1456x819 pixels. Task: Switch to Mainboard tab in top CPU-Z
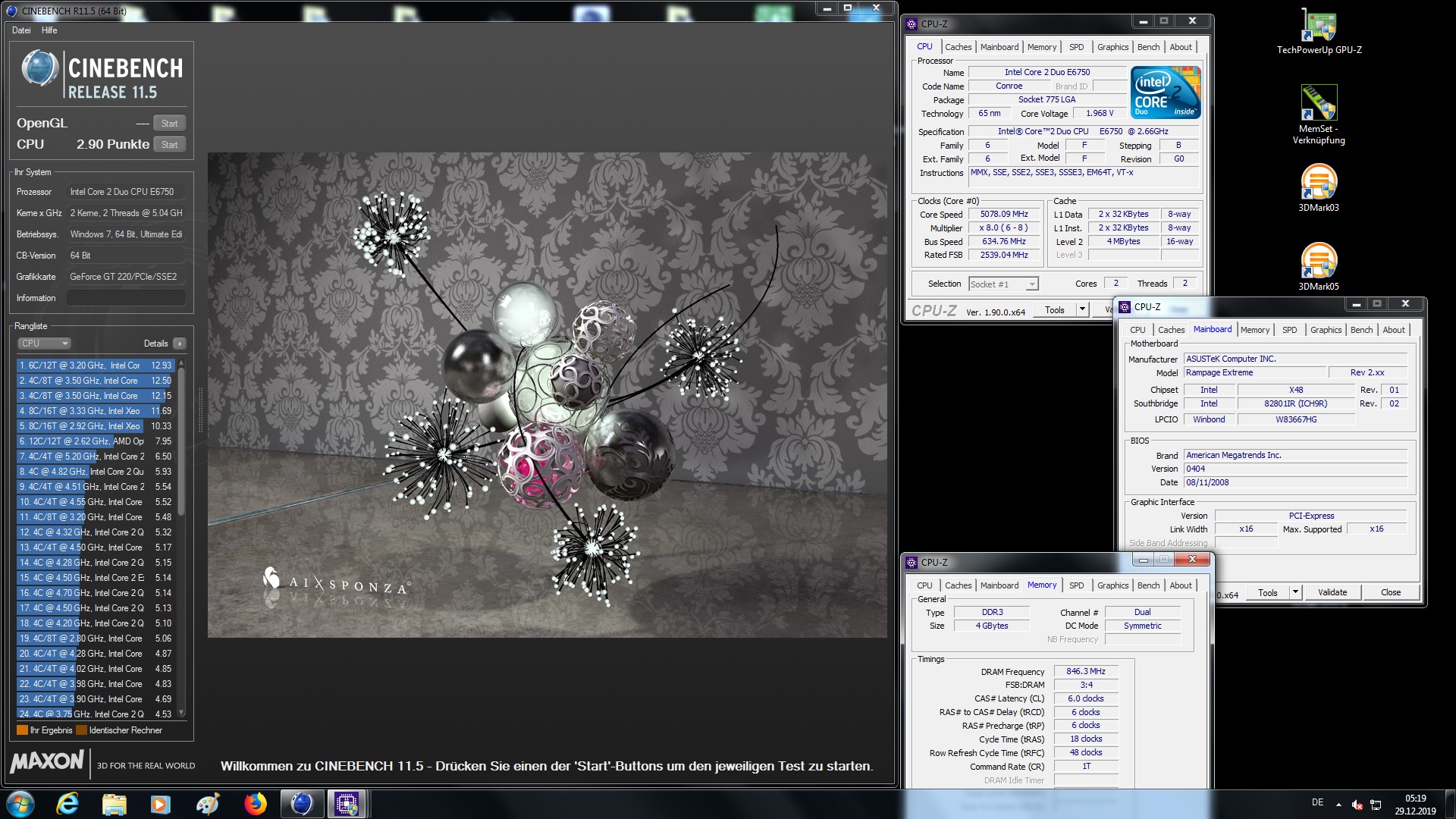[x=999, y=47]
